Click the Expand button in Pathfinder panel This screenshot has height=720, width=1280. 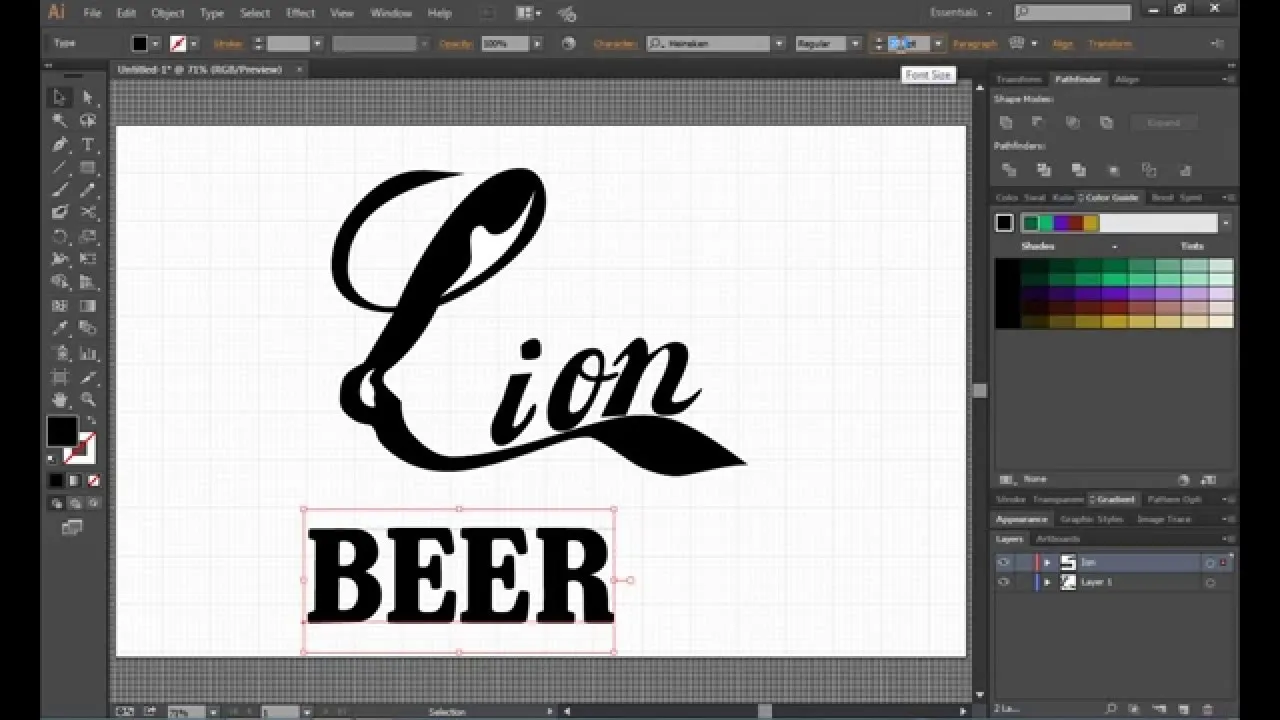[1163, 123]
